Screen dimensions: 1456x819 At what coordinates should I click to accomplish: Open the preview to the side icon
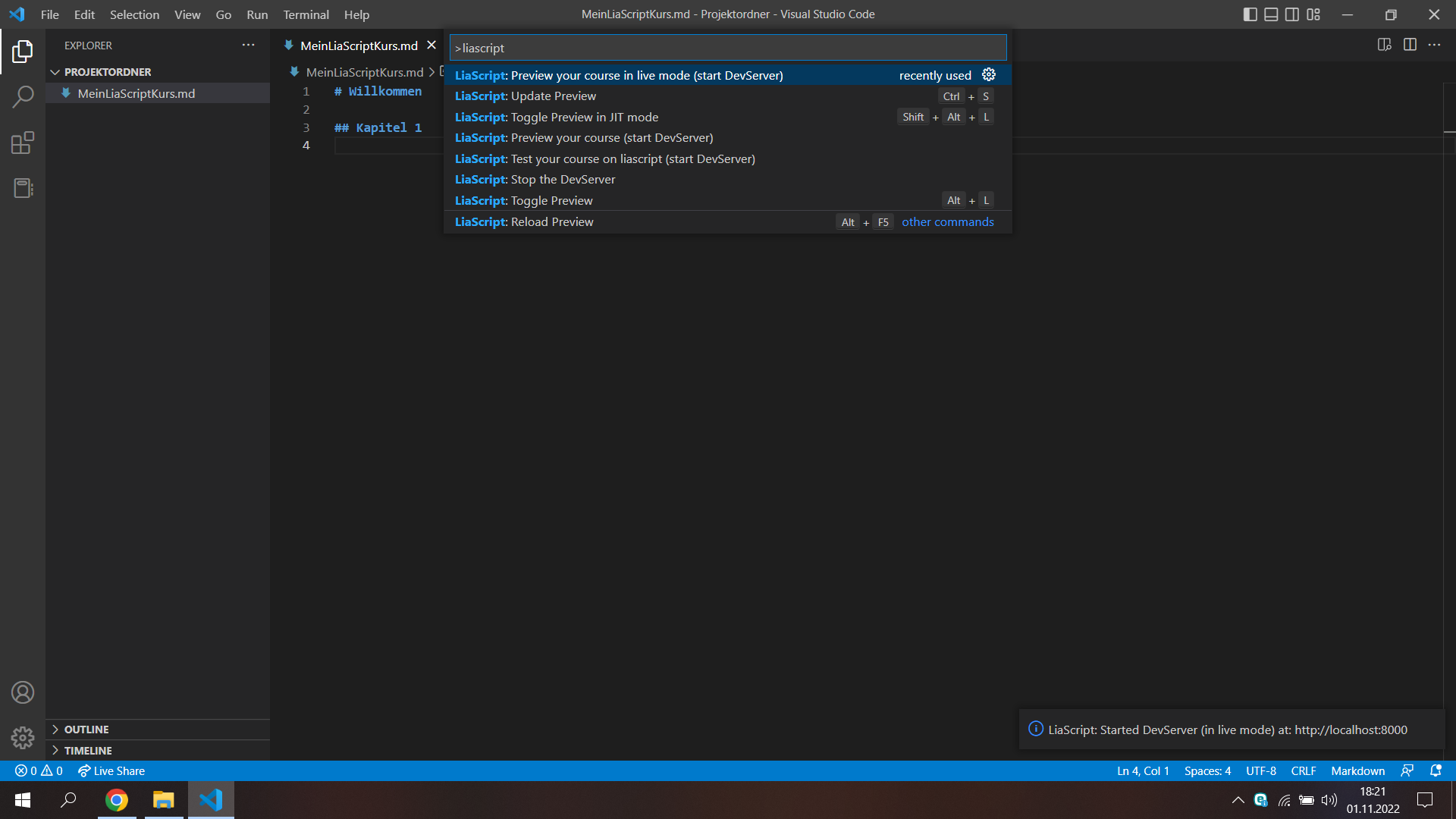tap(1385, 45)
